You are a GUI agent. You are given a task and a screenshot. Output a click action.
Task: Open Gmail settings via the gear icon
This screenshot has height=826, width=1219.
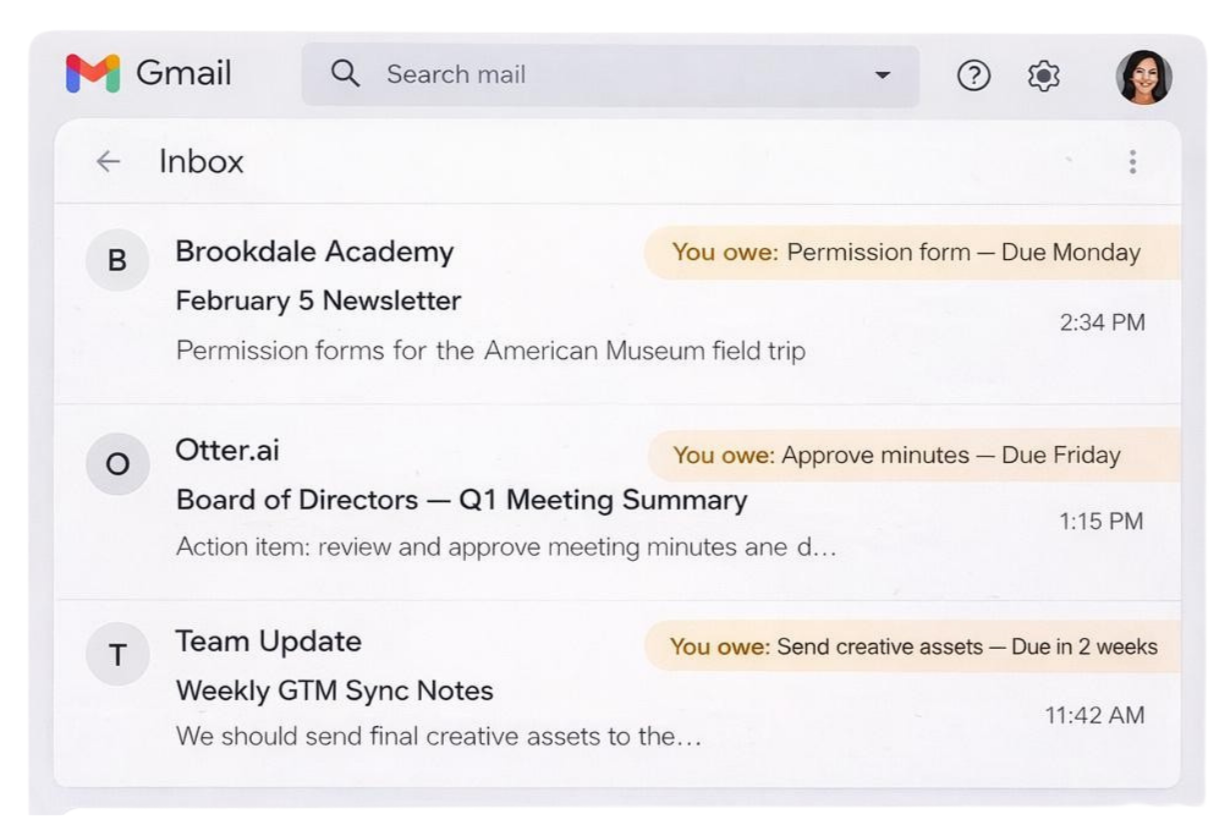pyautogui.click(x=1043, y=75)
